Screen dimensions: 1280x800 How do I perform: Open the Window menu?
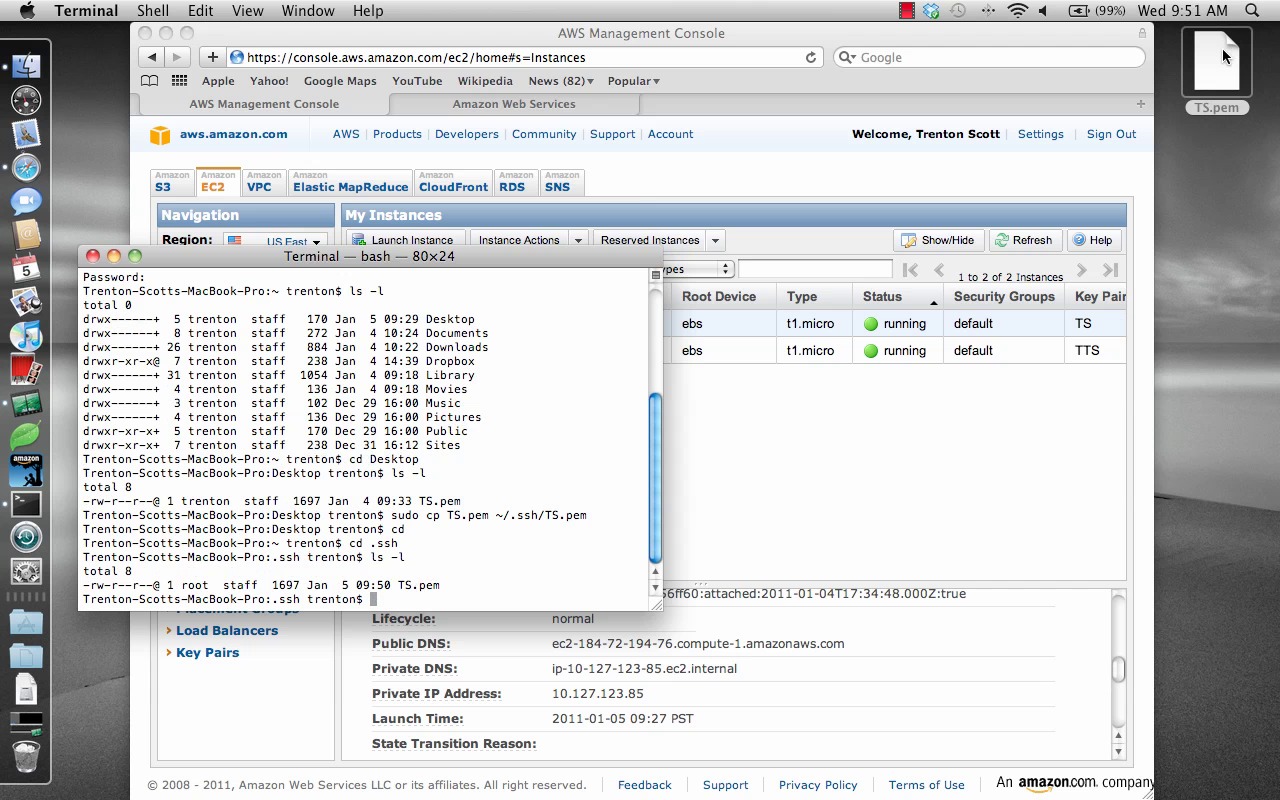tap(307, 11)
